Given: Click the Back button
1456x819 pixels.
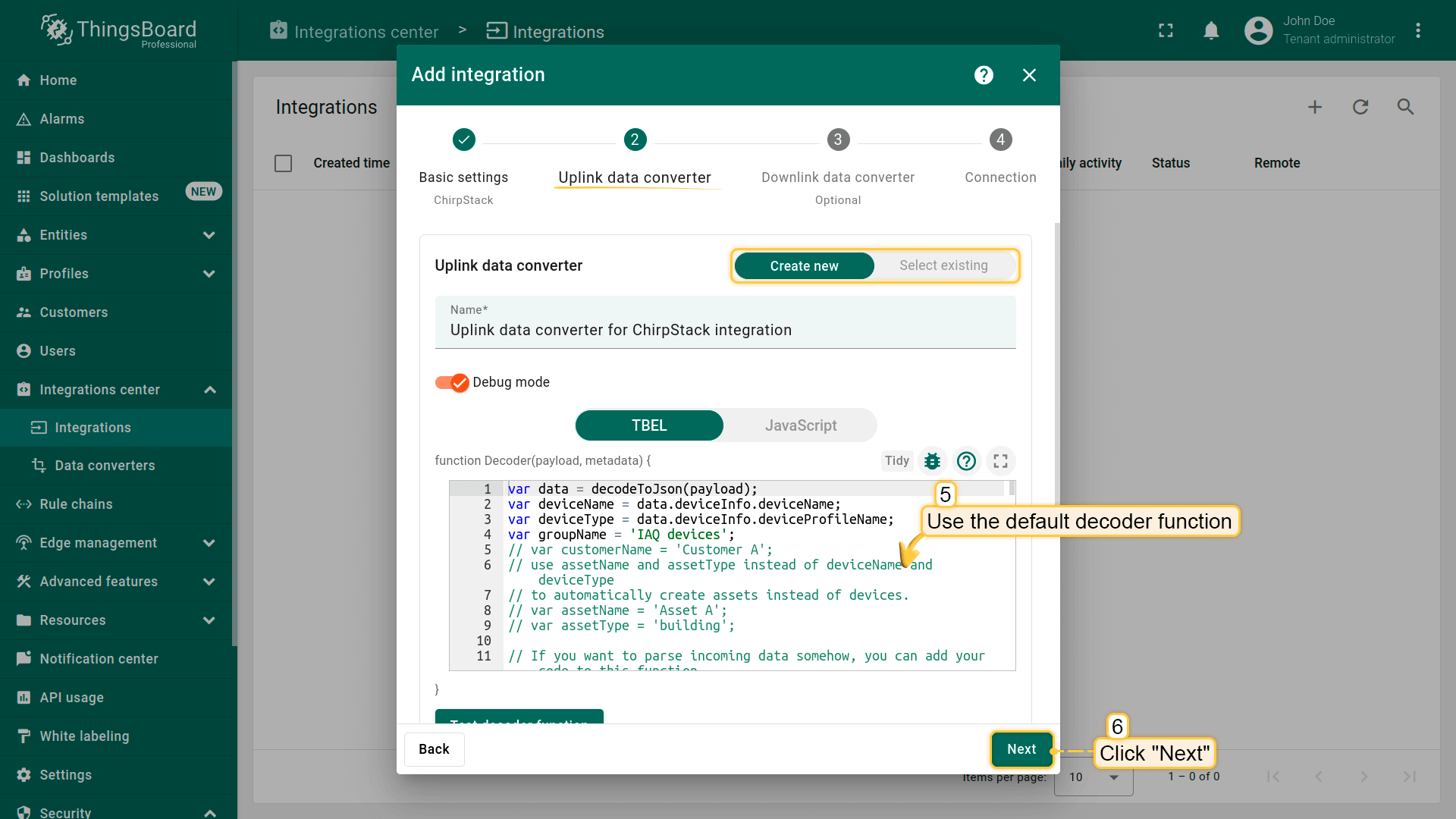Looking at the screenshot, I should [x=434, y=749].
